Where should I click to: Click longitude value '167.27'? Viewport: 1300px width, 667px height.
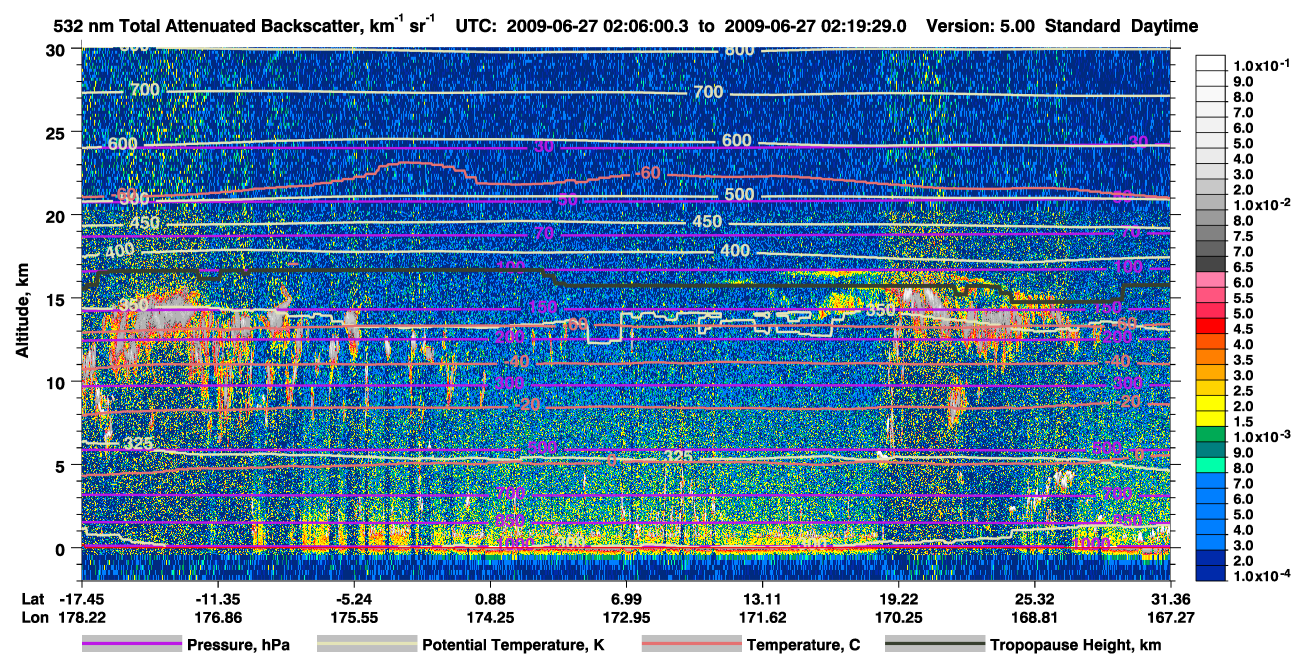tap(1171, 618)
